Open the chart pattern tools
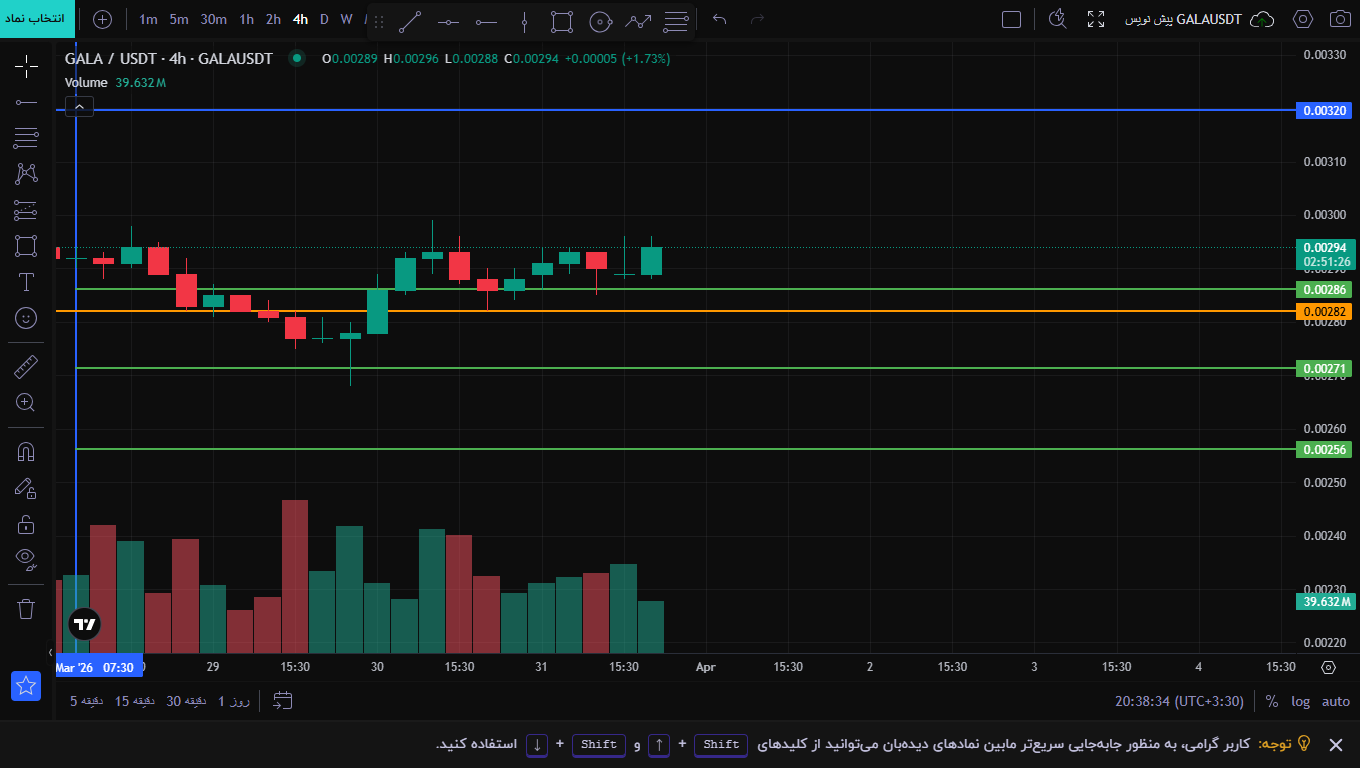Image resolution: width=1360 pixels, height=768 pixels. click(26, 174)
